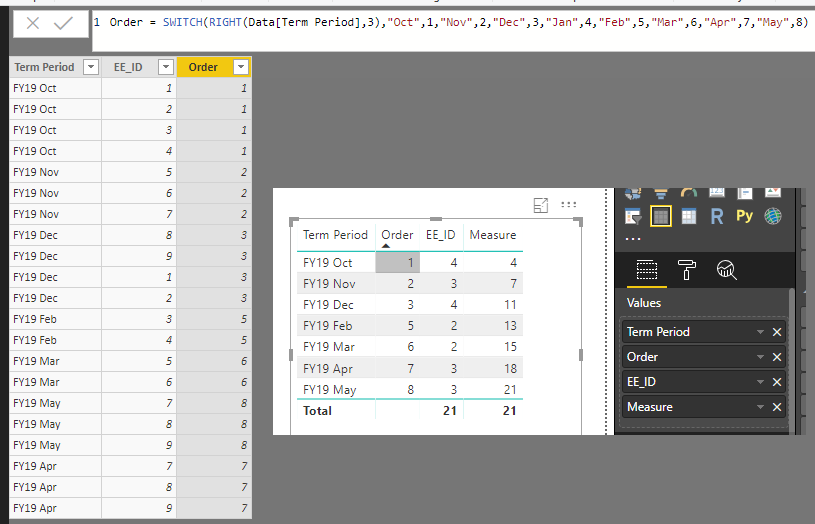Image resolution: width=815 pixels, height=524 pixels.
Task: Select the Python visual icon
Action: click(744, 216)
